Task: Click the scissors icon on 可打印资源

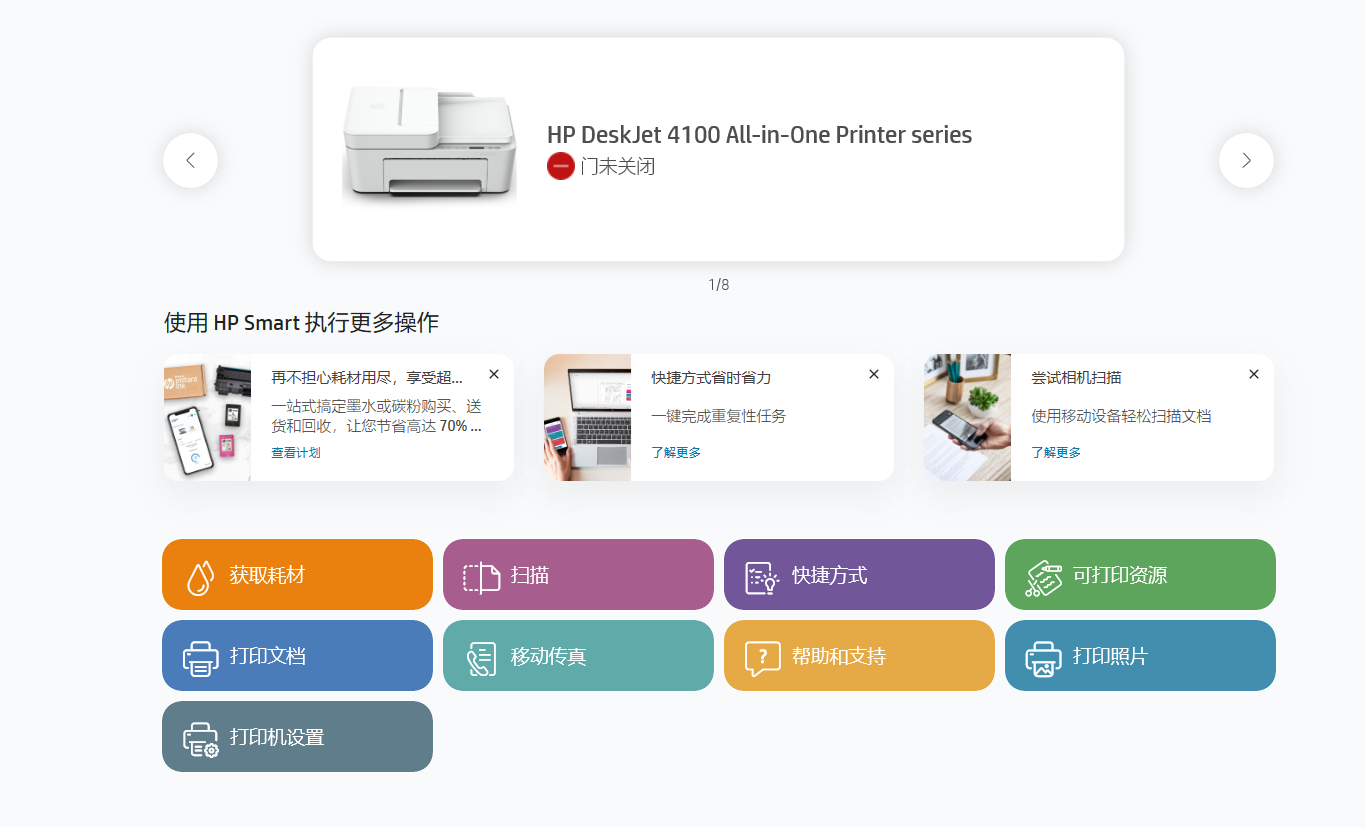Action: tap(1043, 577)
